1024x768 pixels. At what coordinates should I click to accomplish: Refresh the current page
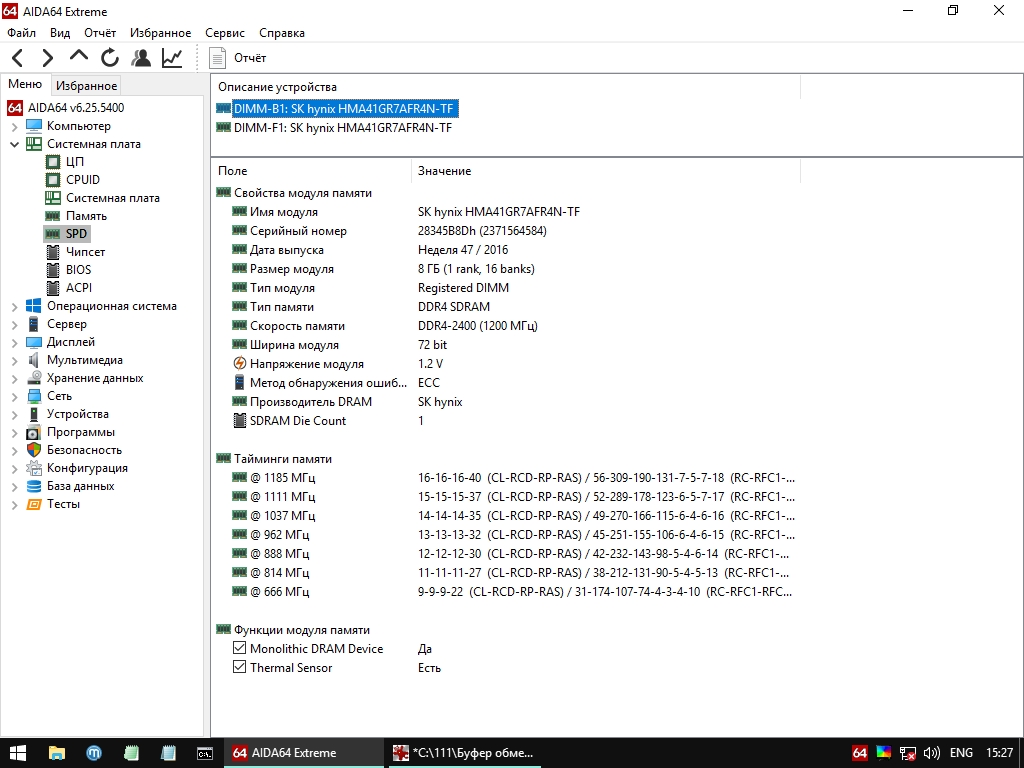(x=110, y=57)
